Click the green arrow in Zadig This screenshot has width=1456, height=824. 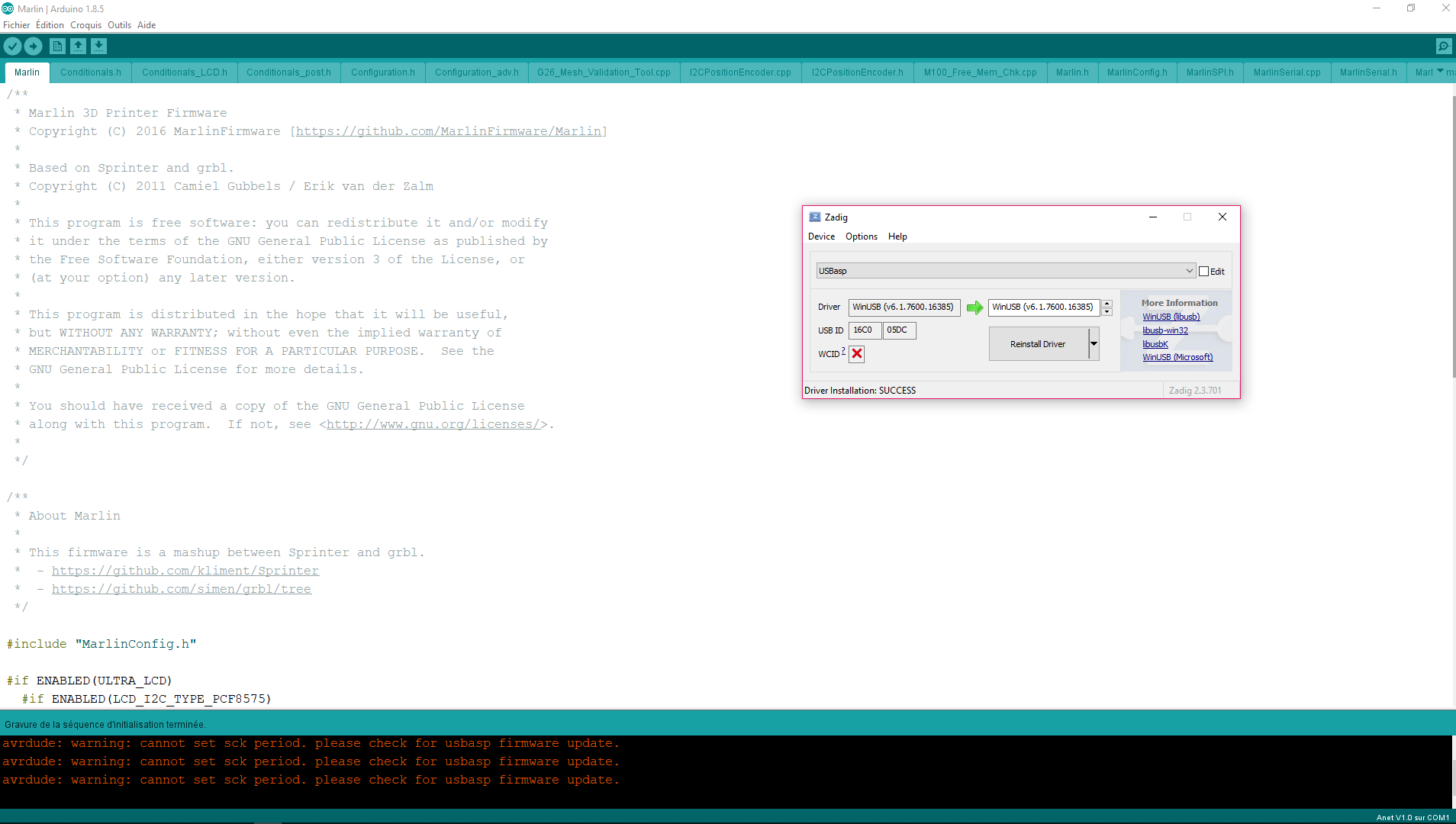(974, 307)
